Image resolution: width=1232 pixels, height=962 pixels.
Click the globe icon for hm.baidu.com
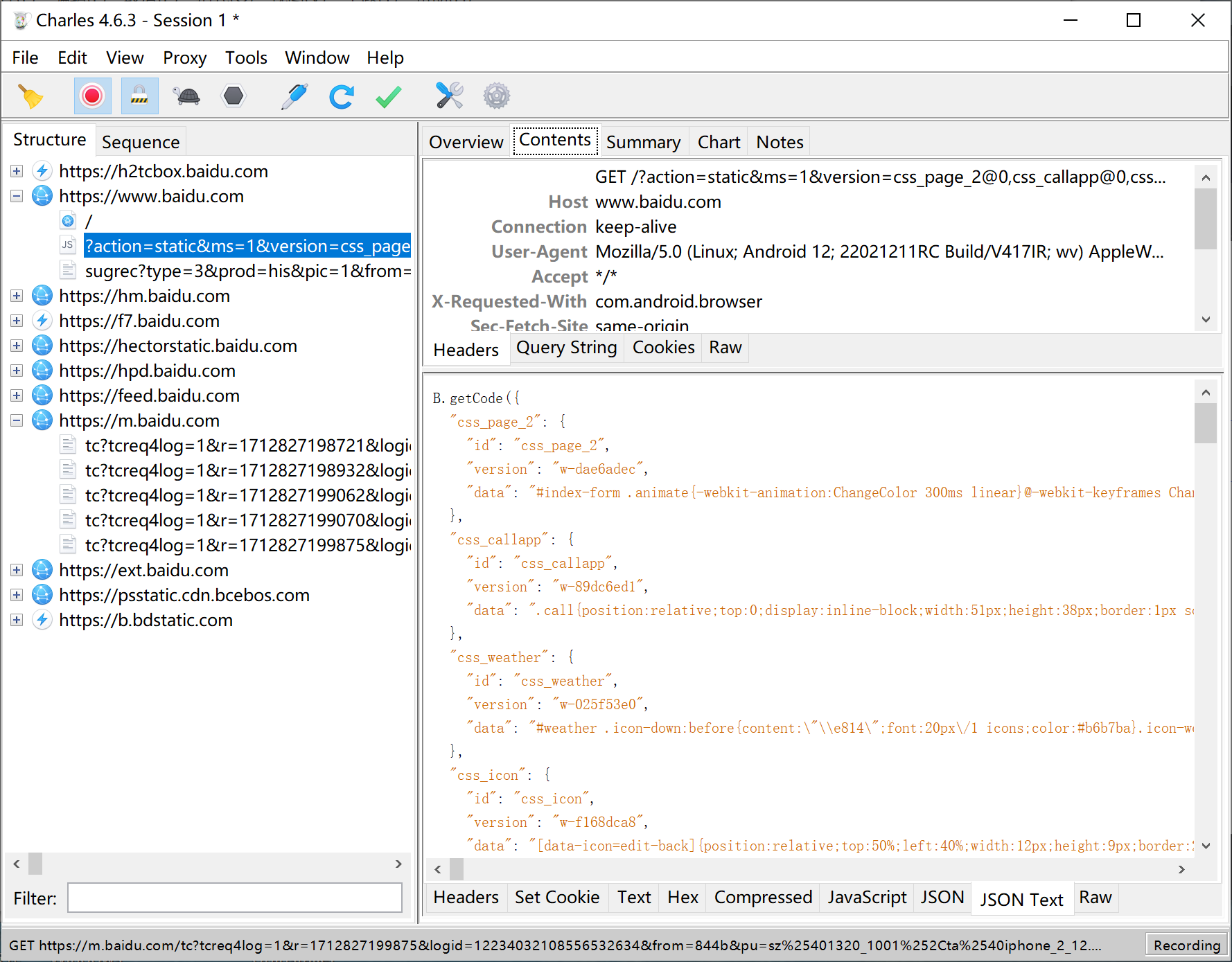42,296
